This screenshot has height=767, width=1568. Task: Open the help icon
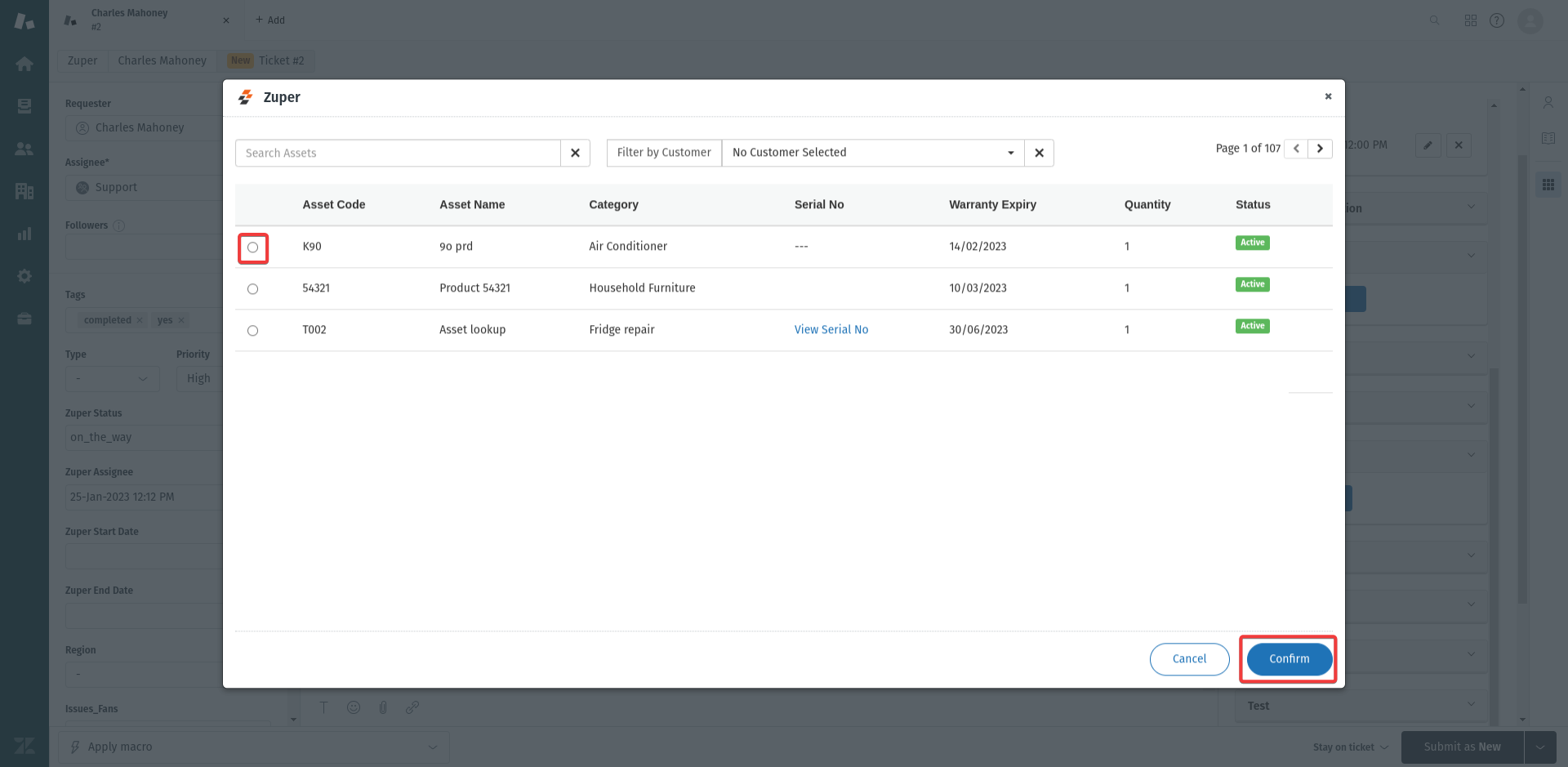click(1497, 20)
